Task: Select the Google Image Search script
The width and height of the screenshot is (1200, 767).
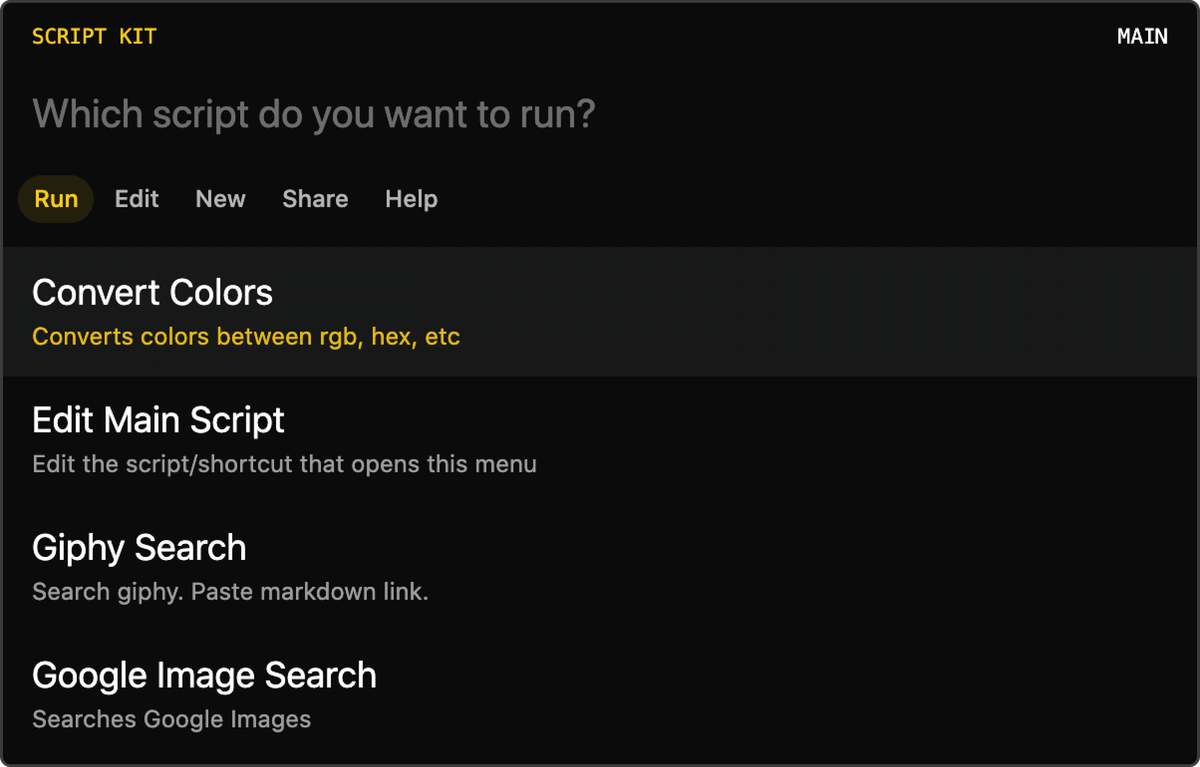Action: [x=600, y=696]
